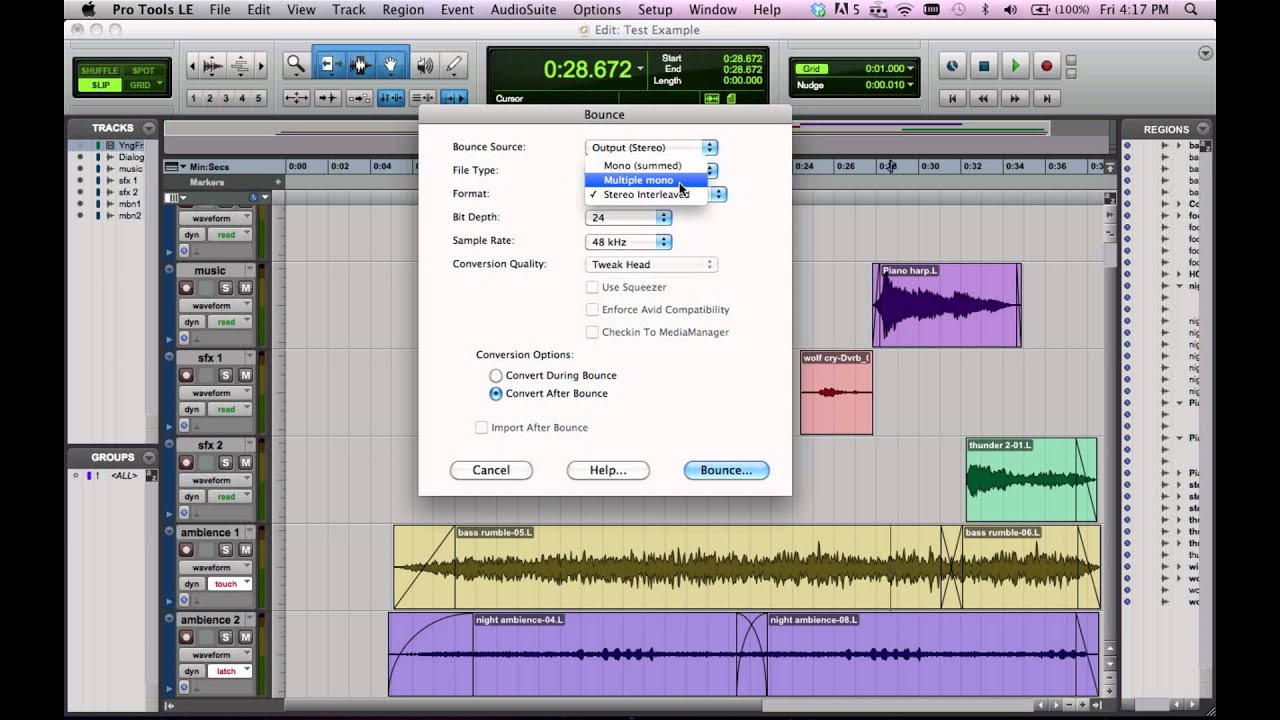Select the Trimmer tool

tap(329, 65)
